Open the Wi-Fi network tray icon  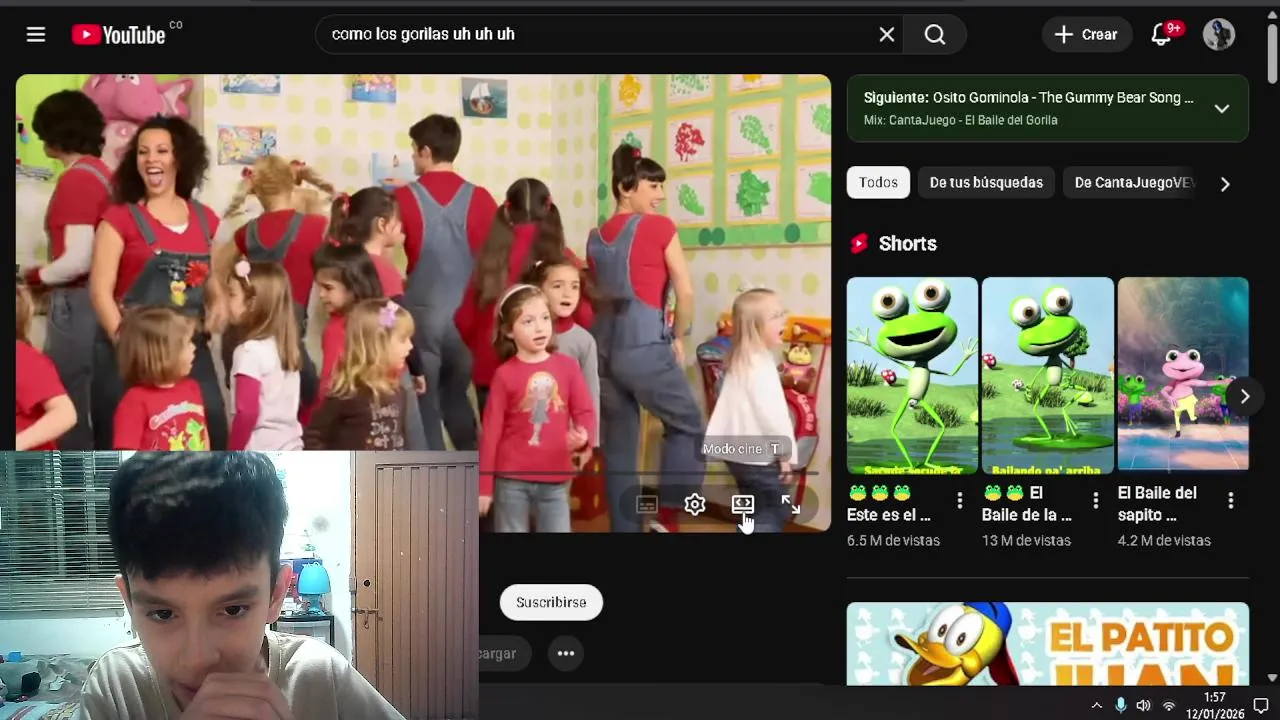(x=1168, y=705)
